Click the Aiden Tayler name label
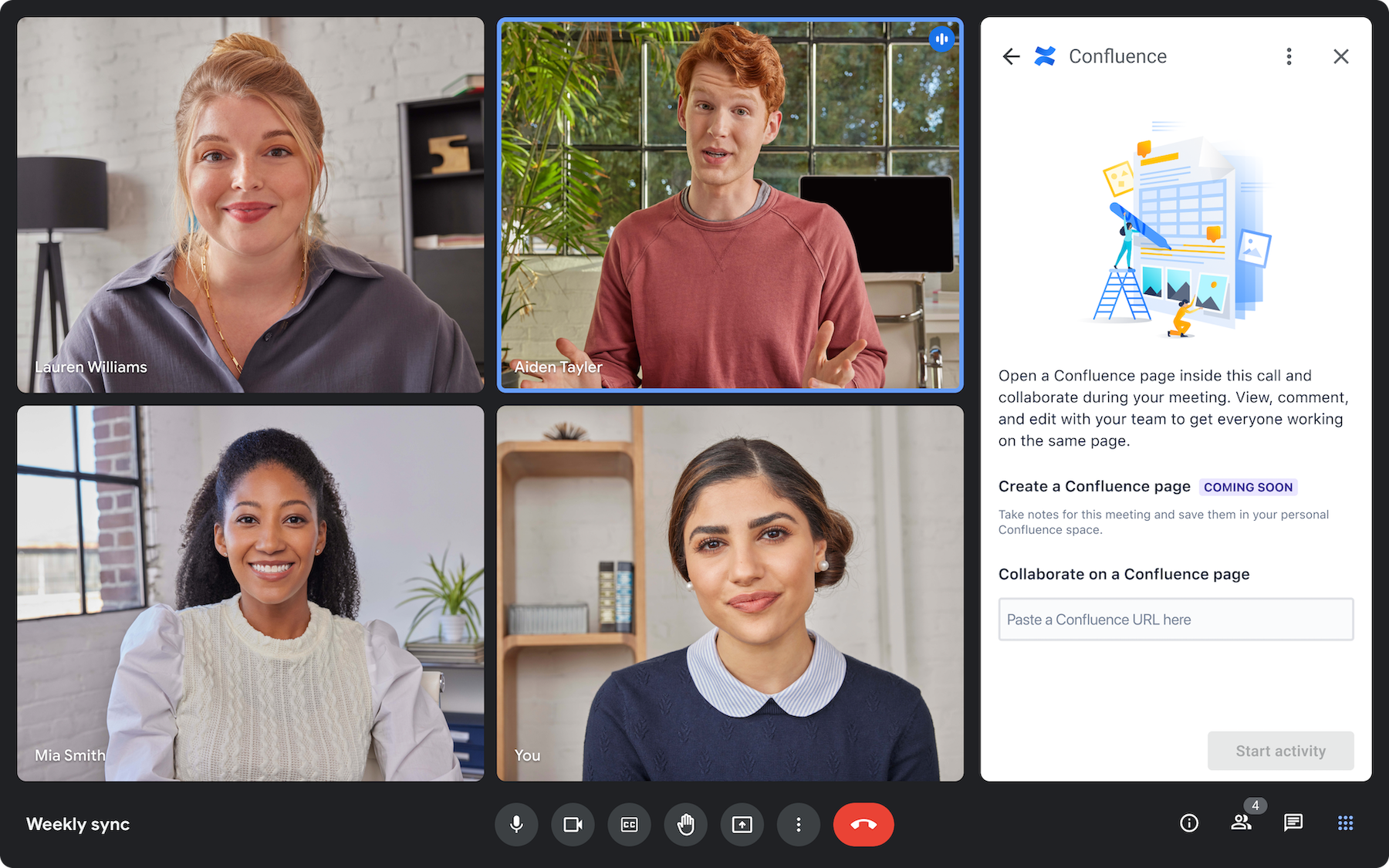Viewport: 1389px width, 868px height. (558, 367)
